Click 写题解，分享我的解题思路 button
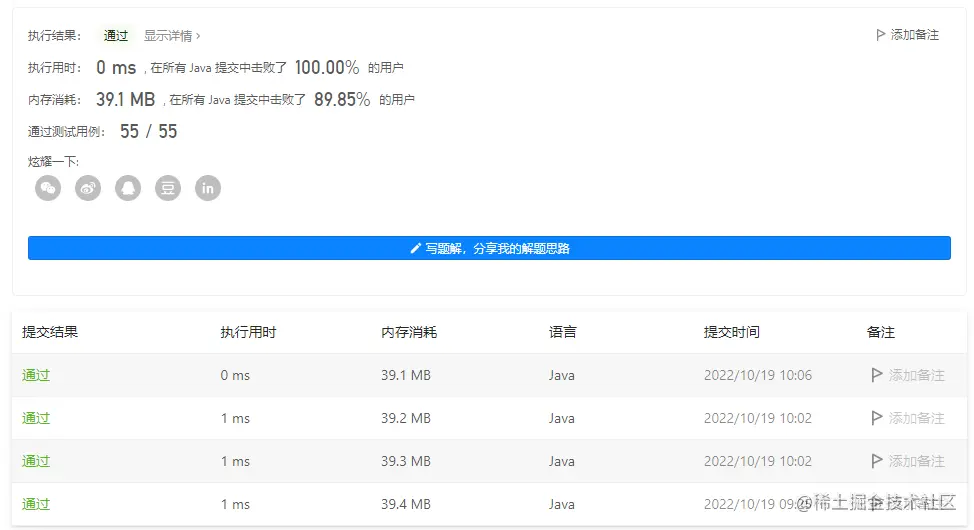This screenshot has height=530, width=974. click(489, 248)
